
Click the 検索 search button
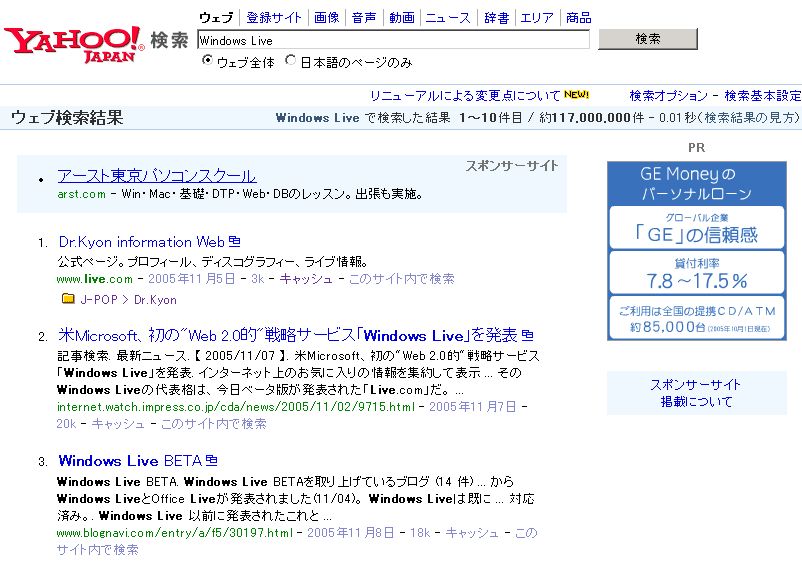coord(648,39)
